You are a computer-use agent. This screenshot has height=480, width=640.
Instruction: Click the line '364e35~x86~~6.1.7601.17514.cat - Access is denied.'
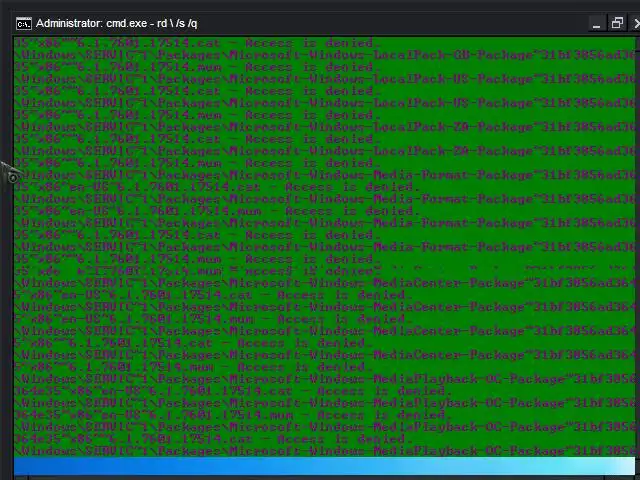(x=211, y=440)
